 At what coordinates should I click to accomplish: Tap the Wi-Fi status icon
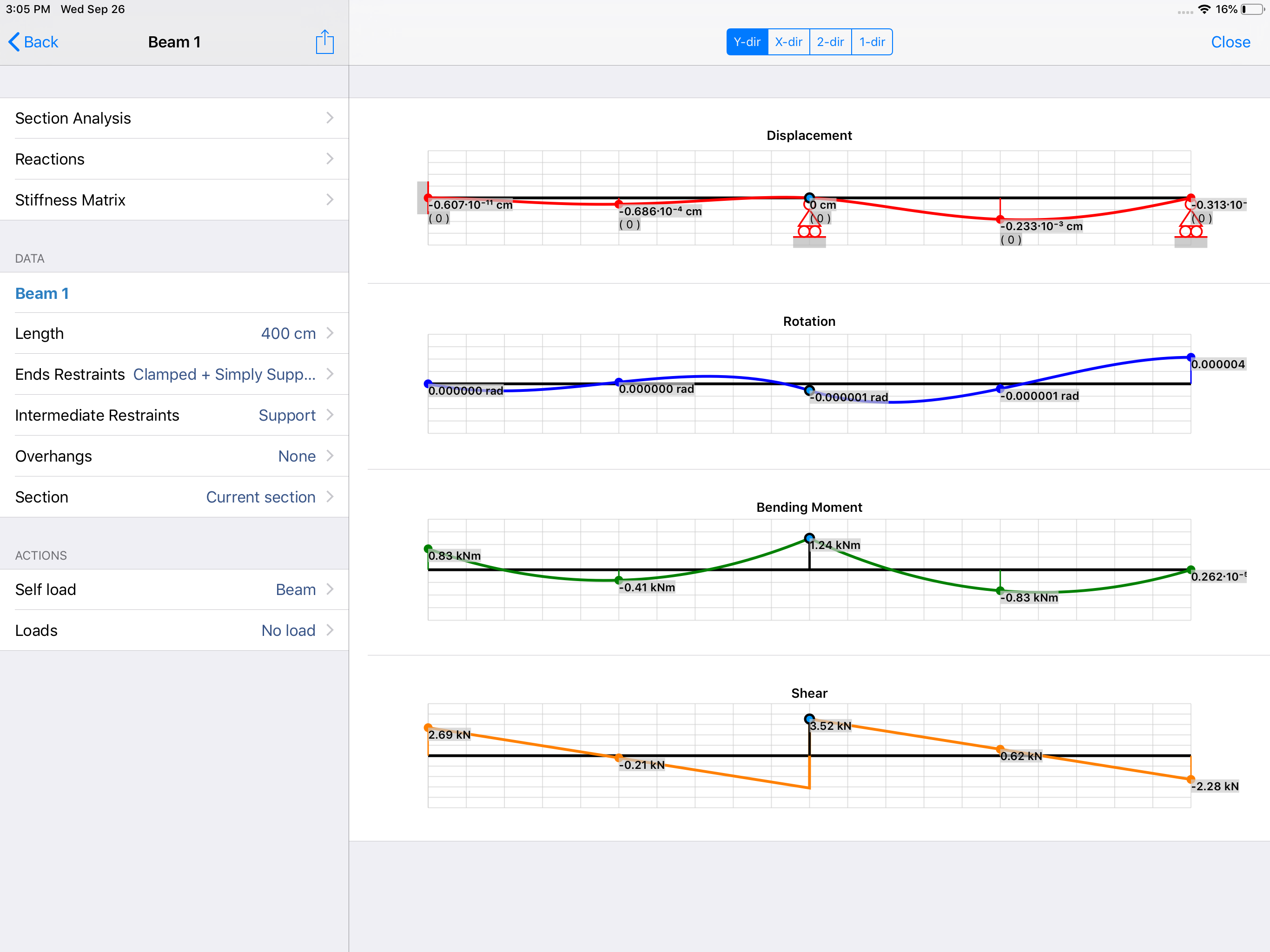point(1204,9)
